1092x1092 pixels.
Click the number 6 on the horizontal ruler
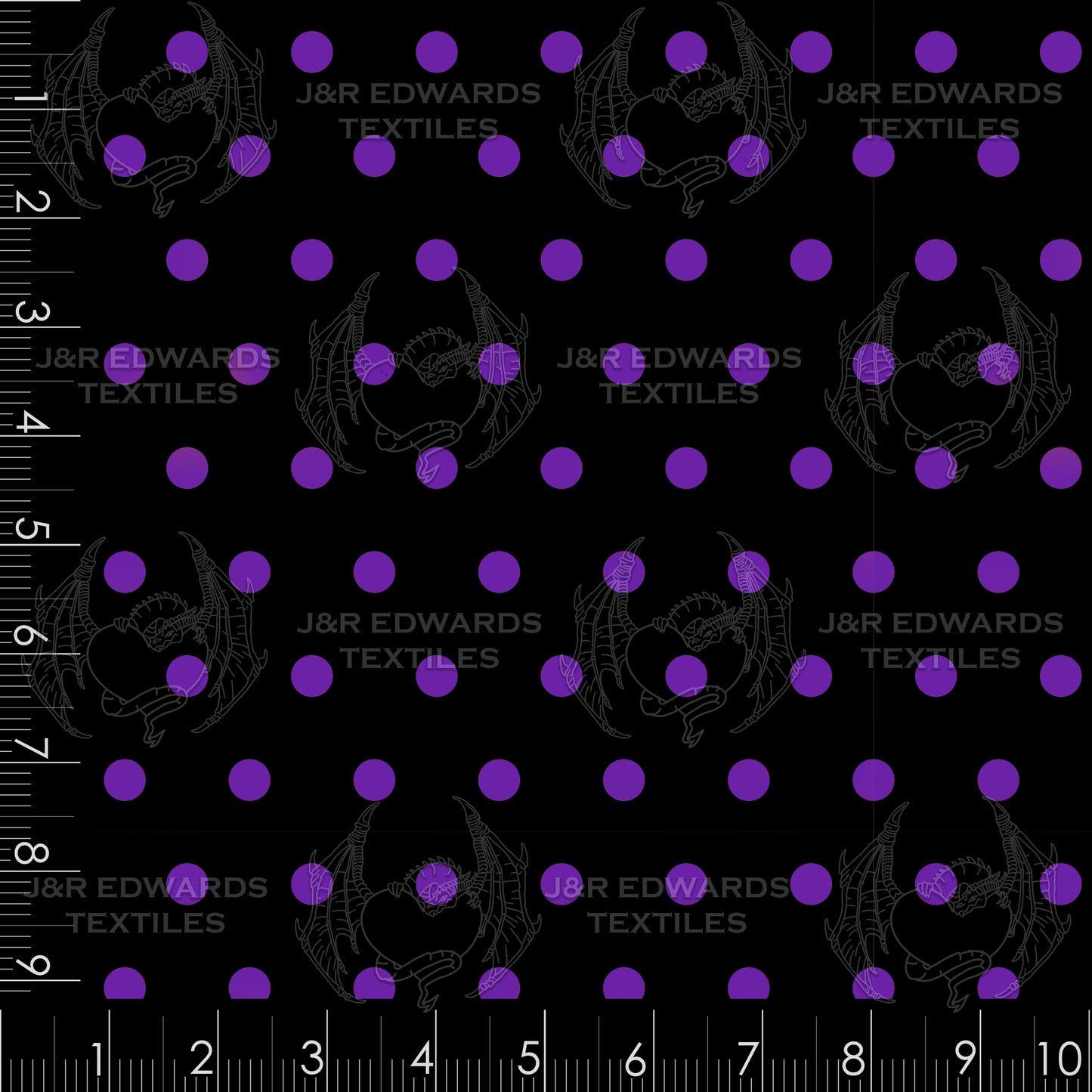(636, 1059)
